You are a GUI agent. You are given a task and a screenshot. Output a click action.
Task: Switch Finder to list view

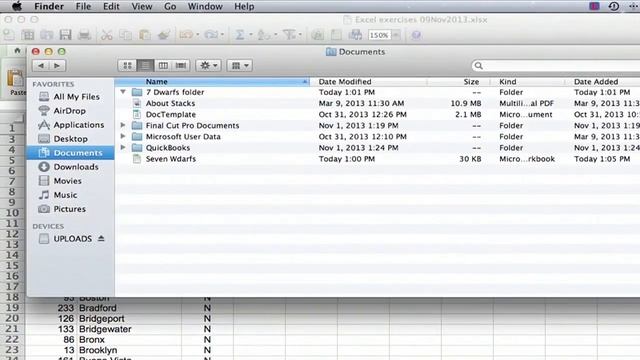(145, 65)
